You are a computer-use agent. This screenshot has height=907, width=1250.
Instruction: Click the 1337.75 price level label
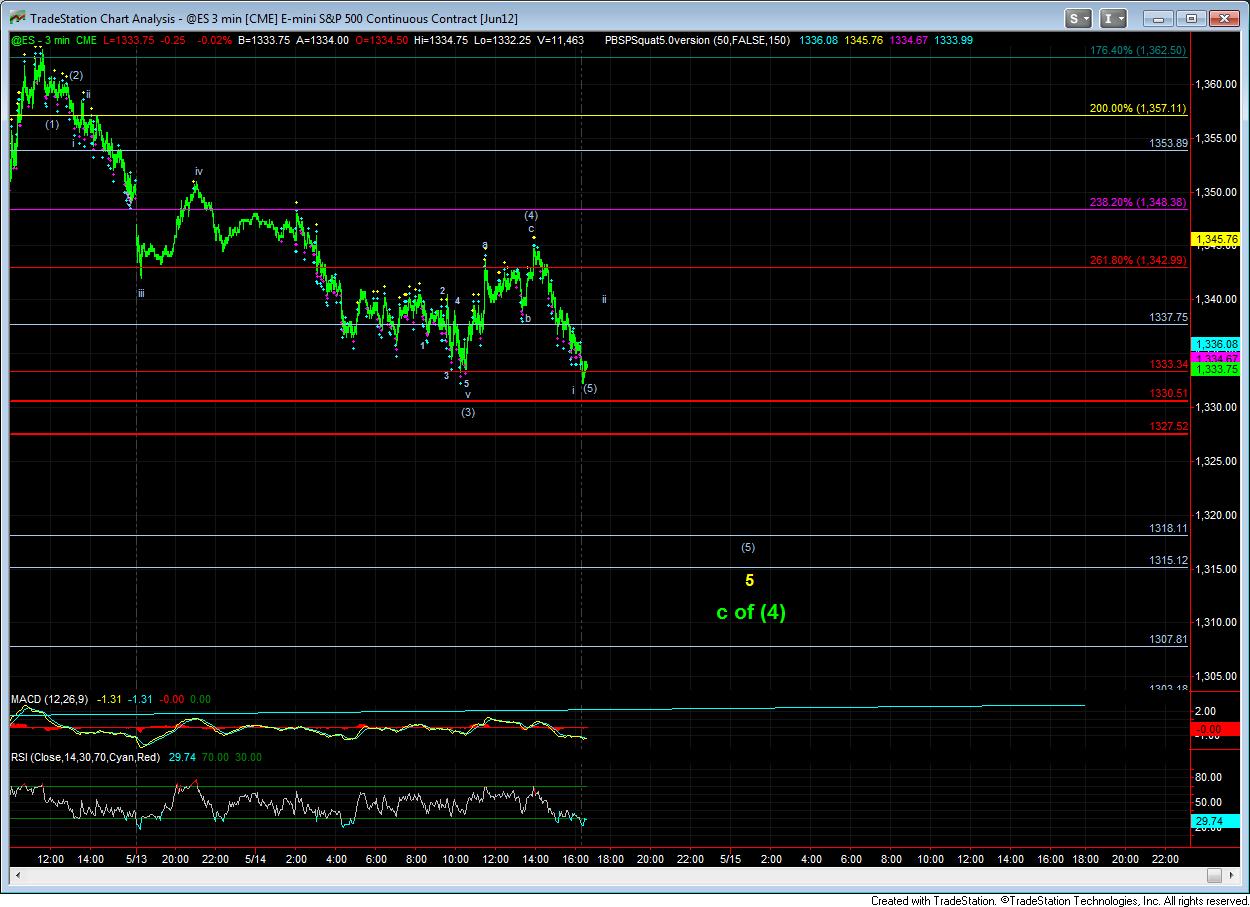pos(1168,317)
